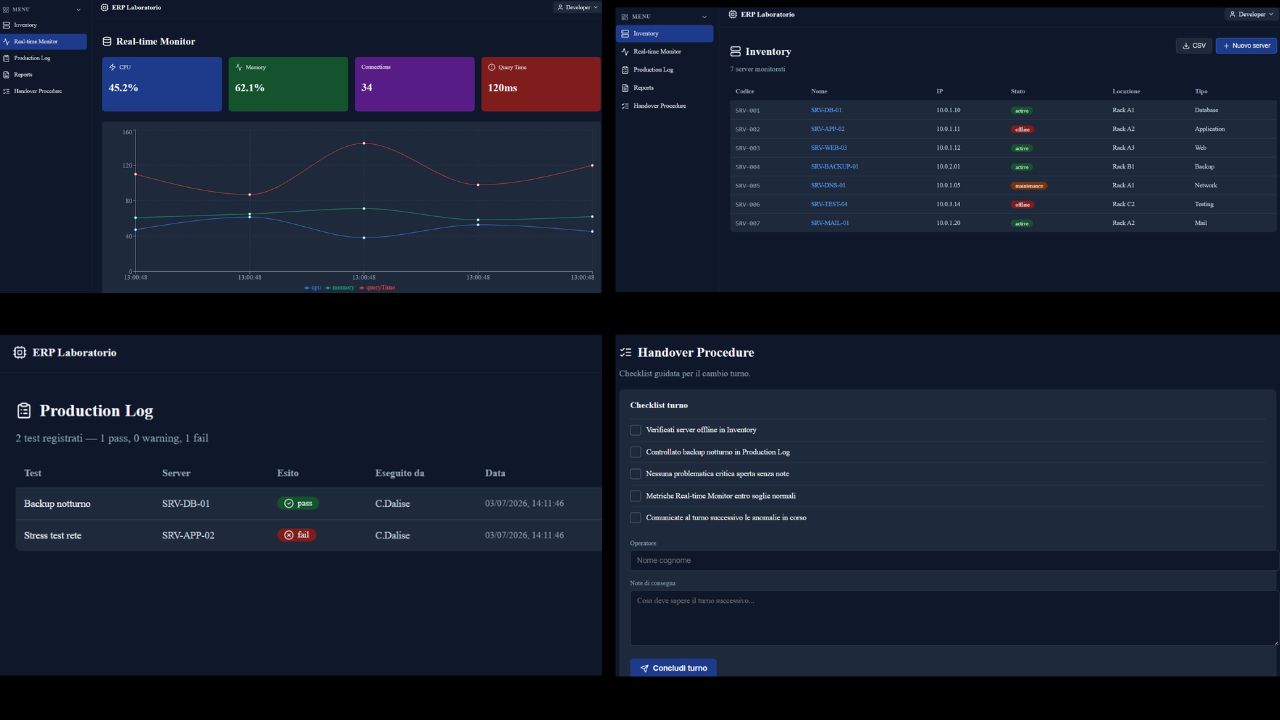Image resolution: width=1280 pixels, height=720 pixels.
Task: Click 'Stress test rete' row in Production Log
Action: 308,535
